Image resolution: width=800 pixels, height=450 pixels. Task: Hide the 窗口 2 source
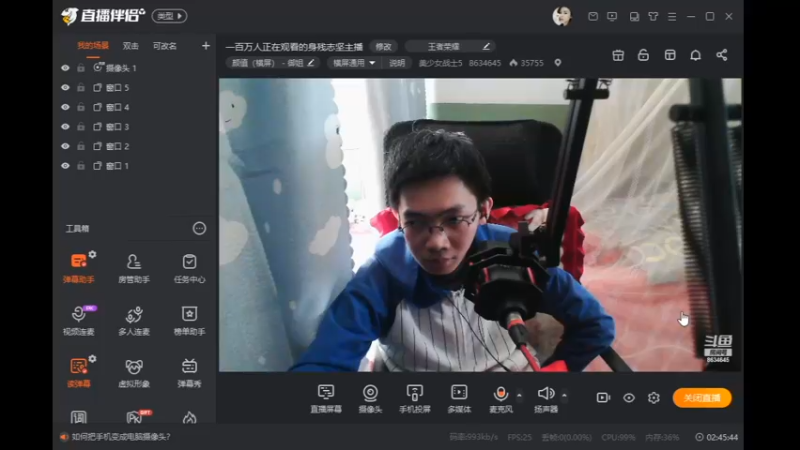point(65,146)
